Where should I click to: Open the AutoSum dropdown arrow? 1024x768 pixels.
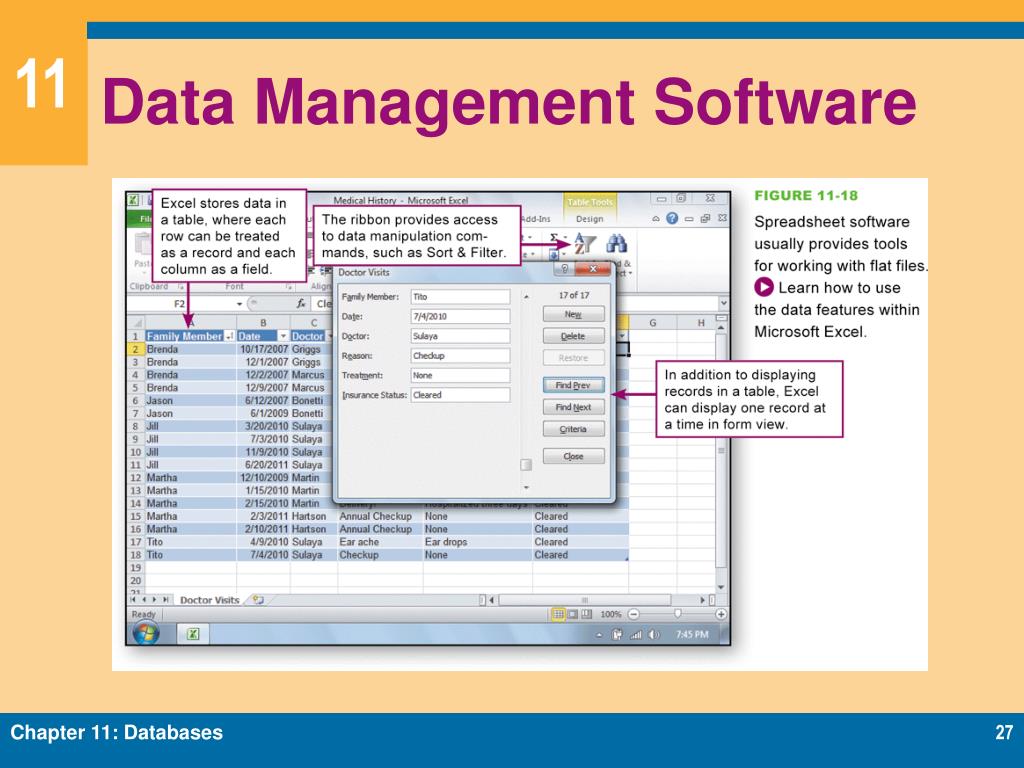[x=565, y=238]
